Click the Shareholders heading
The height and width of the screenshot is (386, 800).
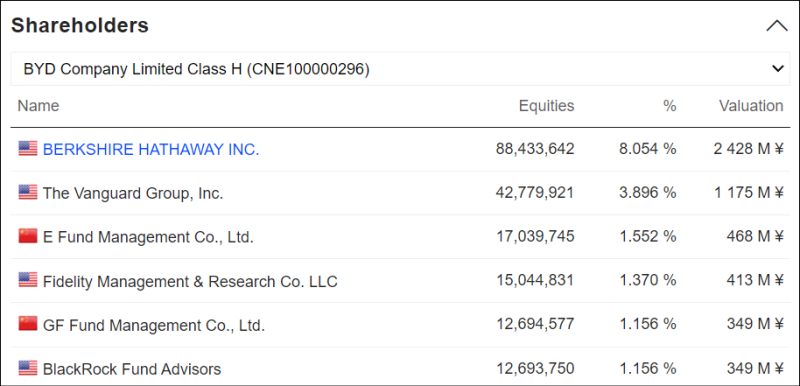pos(80,25)
